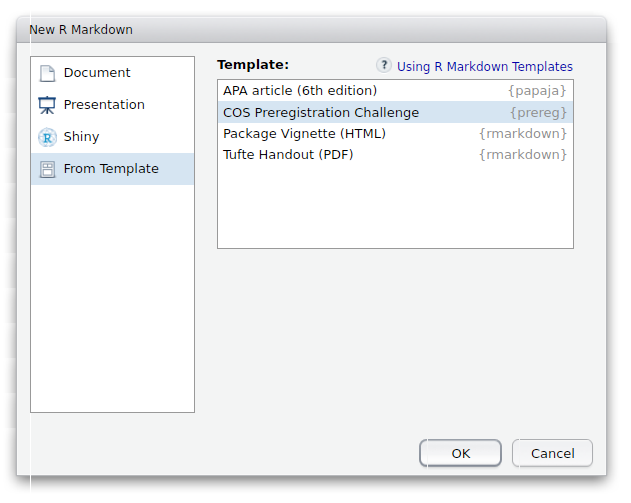This screenshot has width=631, height=503.
Task: Click the From Template icon
Action: (x=47, y=169)
